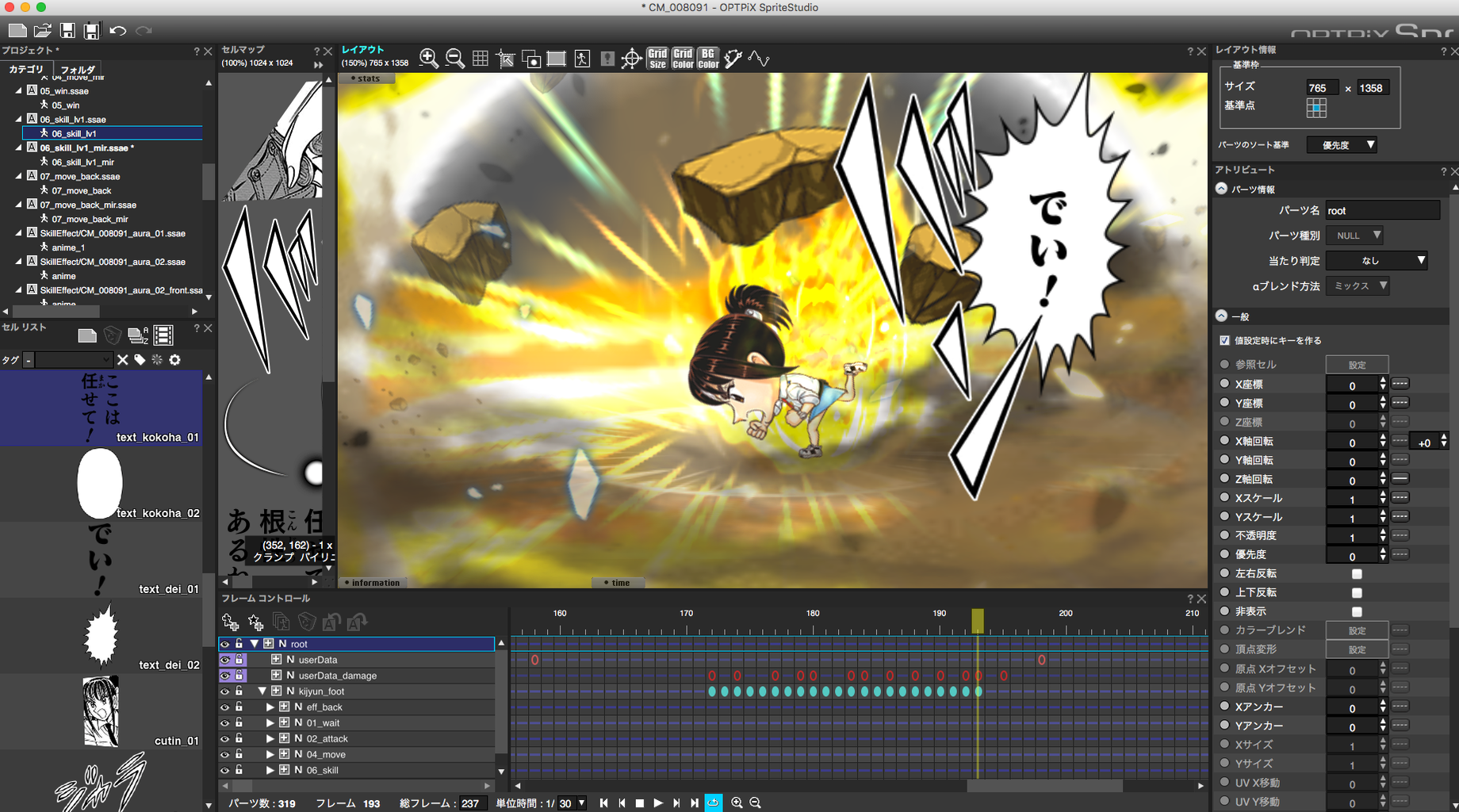The height and width of the screenshot is (812, 1459).
Task: Click the timeline playhead marker
Action: [978, 621]
